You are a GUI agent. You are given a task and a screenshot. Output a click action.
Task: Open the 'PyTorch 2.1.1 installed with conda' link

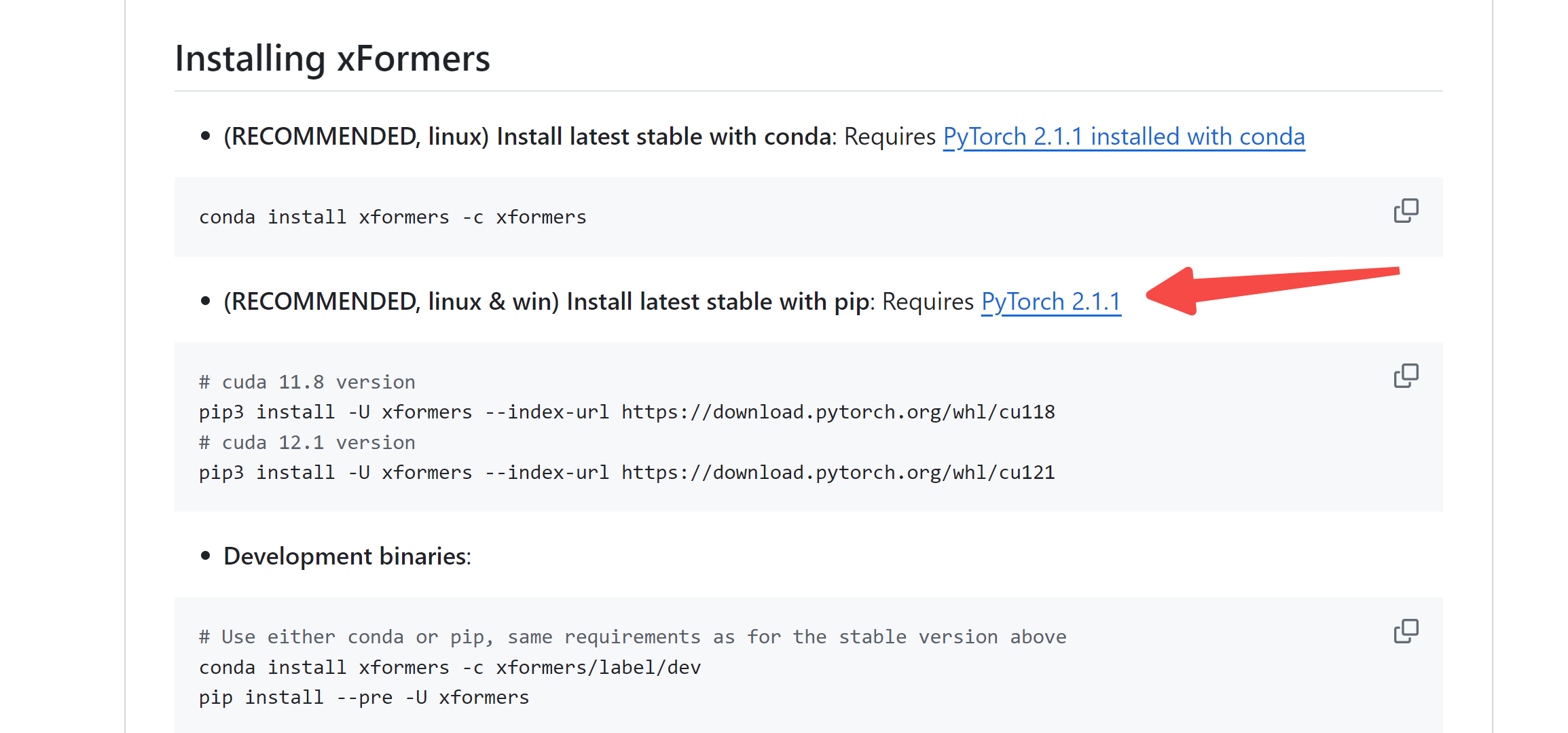coord(1124,137)
